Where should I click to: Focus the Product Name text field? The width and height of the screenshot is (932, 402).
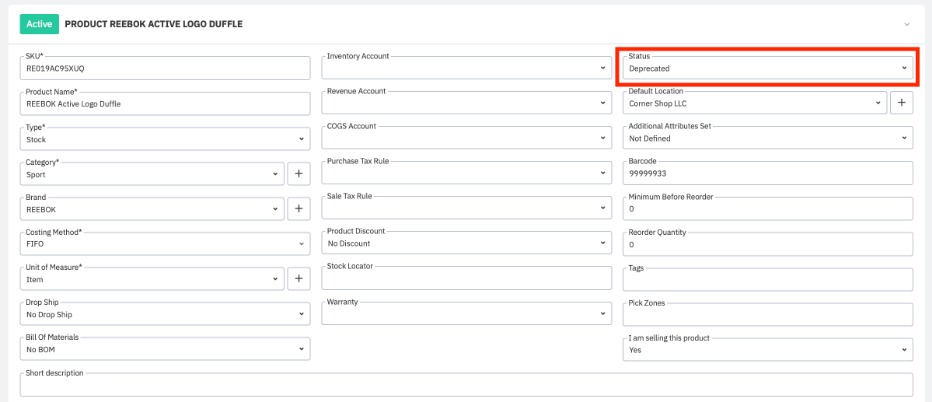(x=165, y=103)
